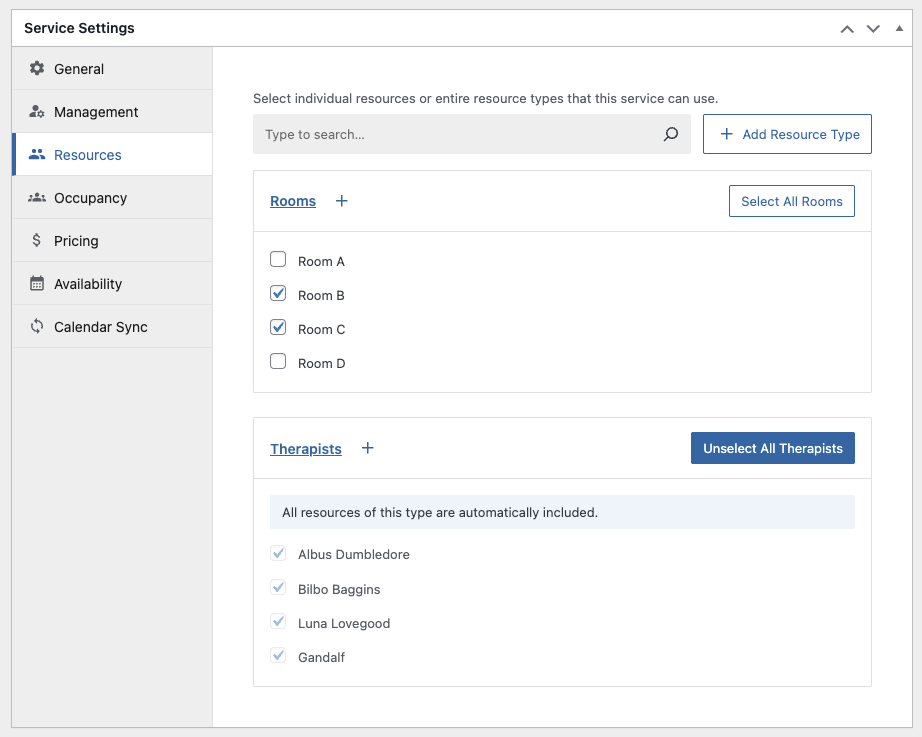This screenshot has width=922, height=737.
Task: Enable the Room D checkbox
Action: tap(278, 362)
